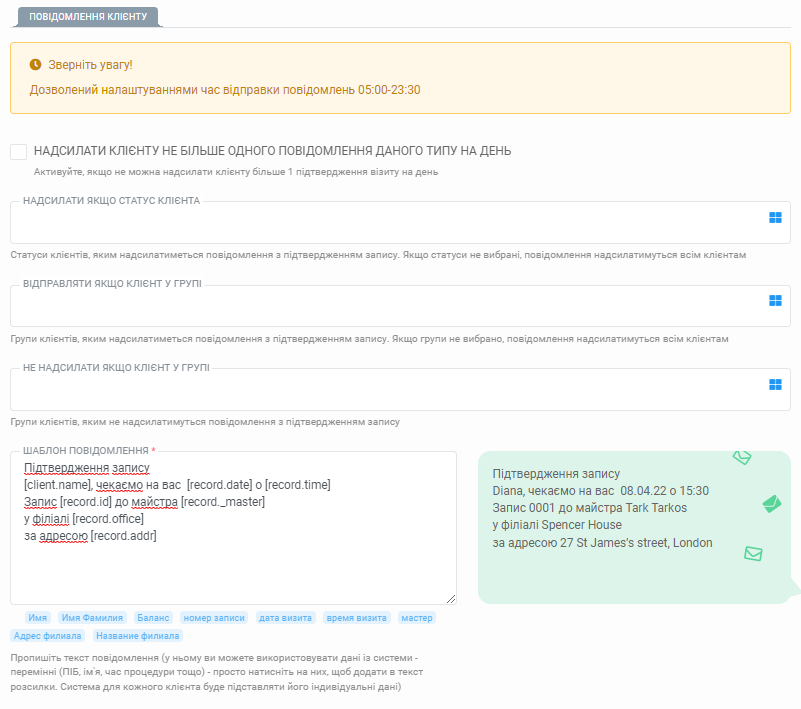Enable one message of this type per day

point(18,152)
